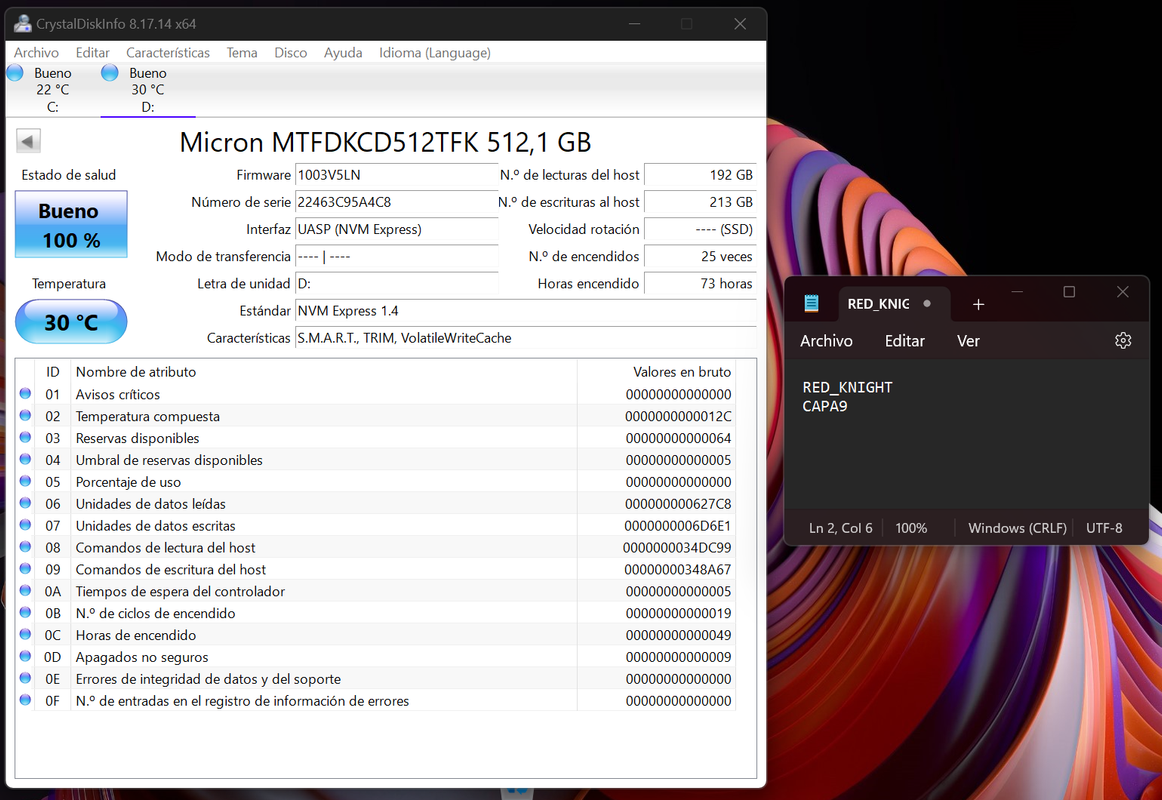Image resolution: width=1162 pixels, height=800 pixels.
Task: Click the Estándar field NVM Express 1.4
Action: [x=525, y=310]
